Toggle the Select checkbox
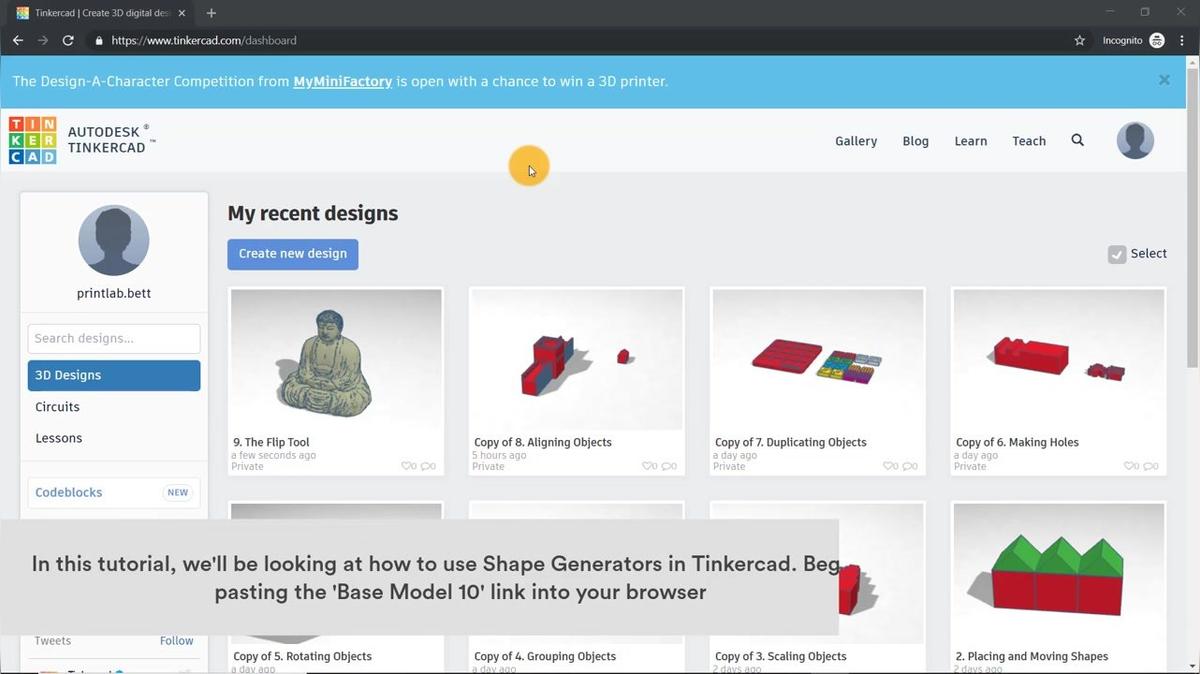Image resolution: width=1200 pixels, height=674 pixels. 1117,254
